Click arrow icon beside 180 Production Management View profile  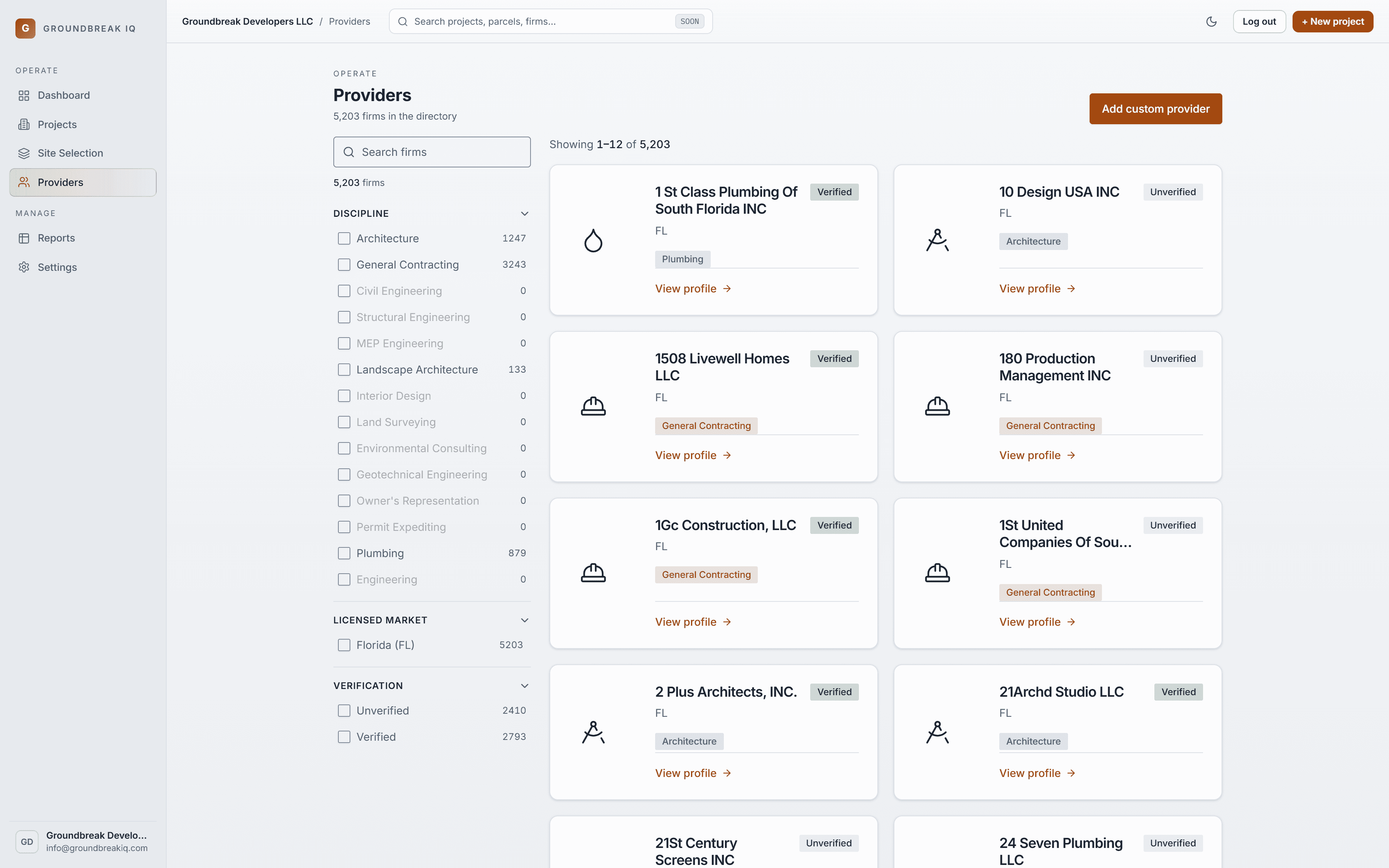tap(1071, 455)
